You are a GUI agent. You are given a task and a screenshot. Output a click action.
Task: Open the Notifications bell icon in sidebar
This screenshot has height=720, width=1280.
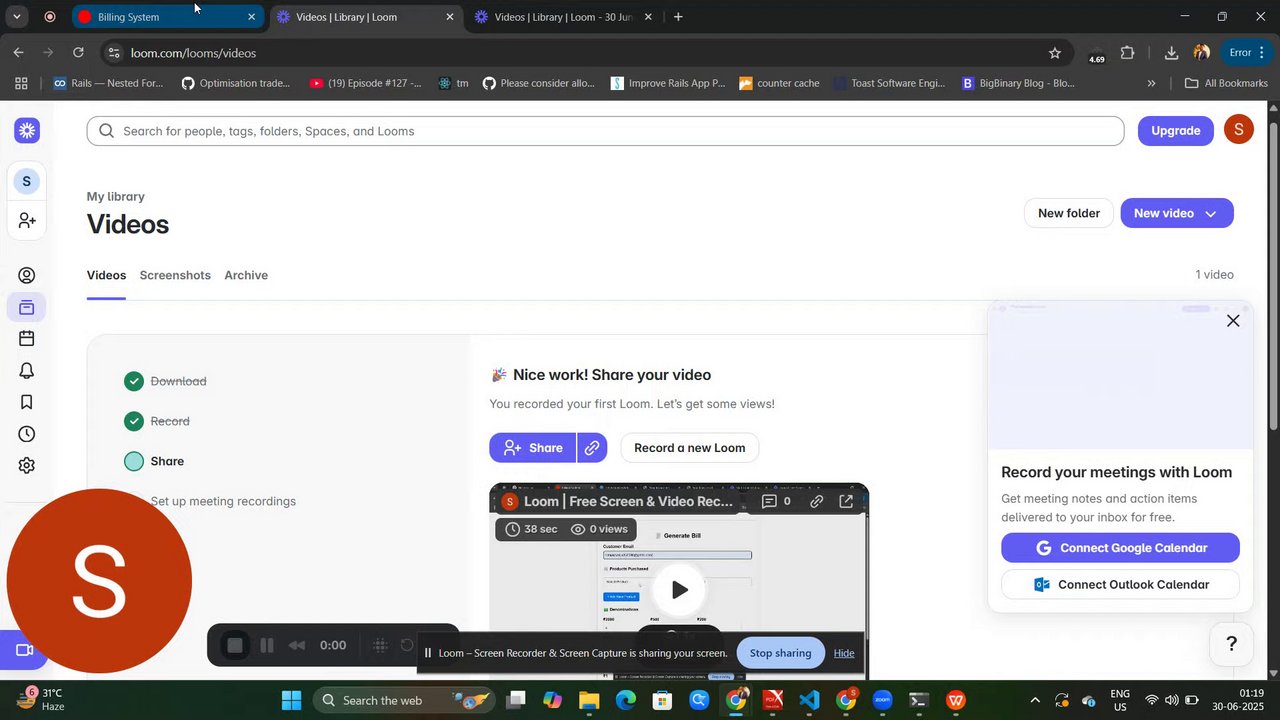click(x=27, y=371)
